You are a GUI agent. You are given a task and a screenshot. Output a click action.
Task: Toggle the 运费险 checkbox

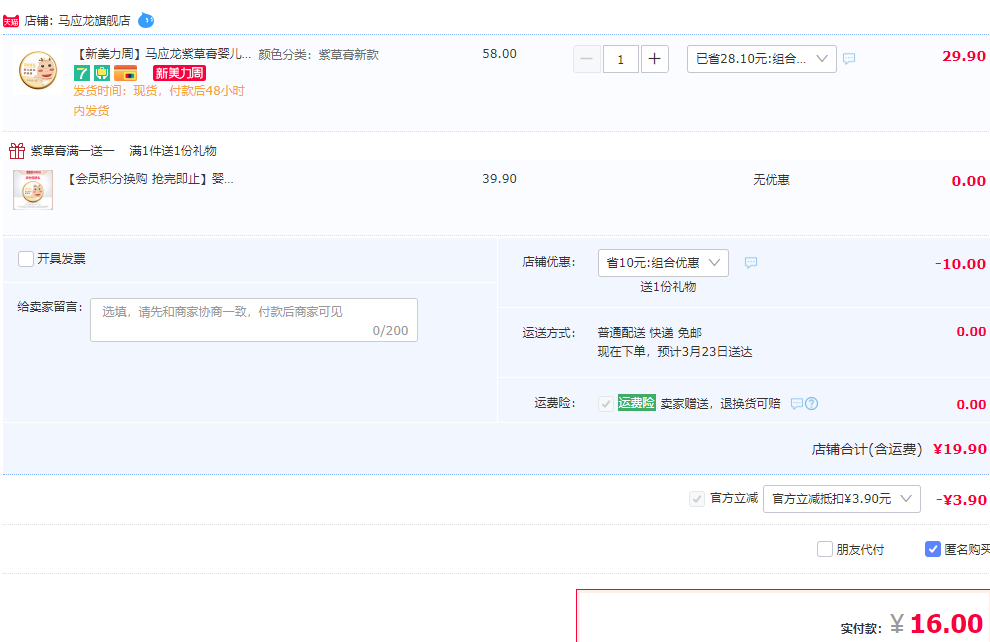point(605,404)
